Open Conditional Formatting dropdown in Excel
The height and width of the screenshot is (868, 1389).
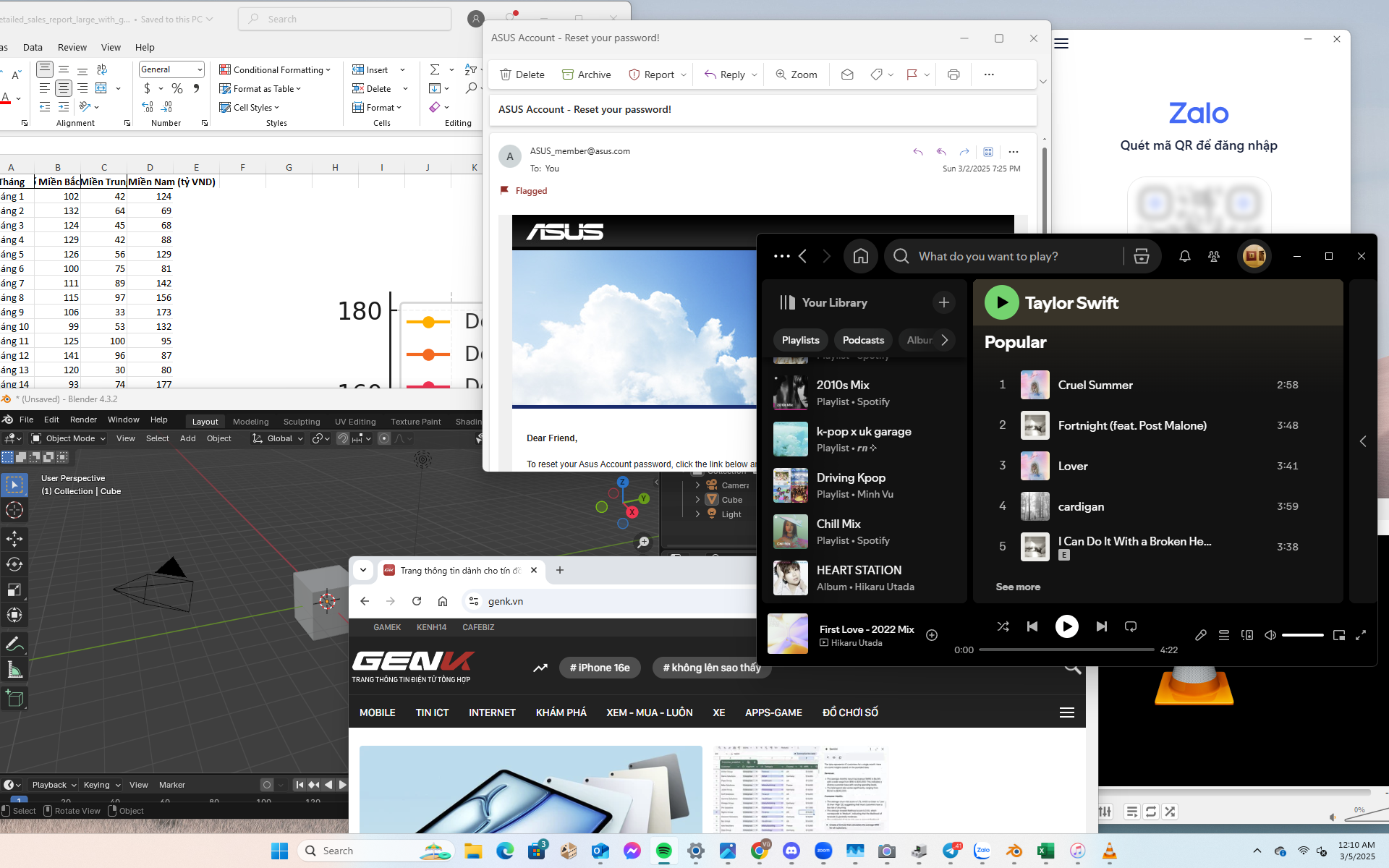[275, 69]
